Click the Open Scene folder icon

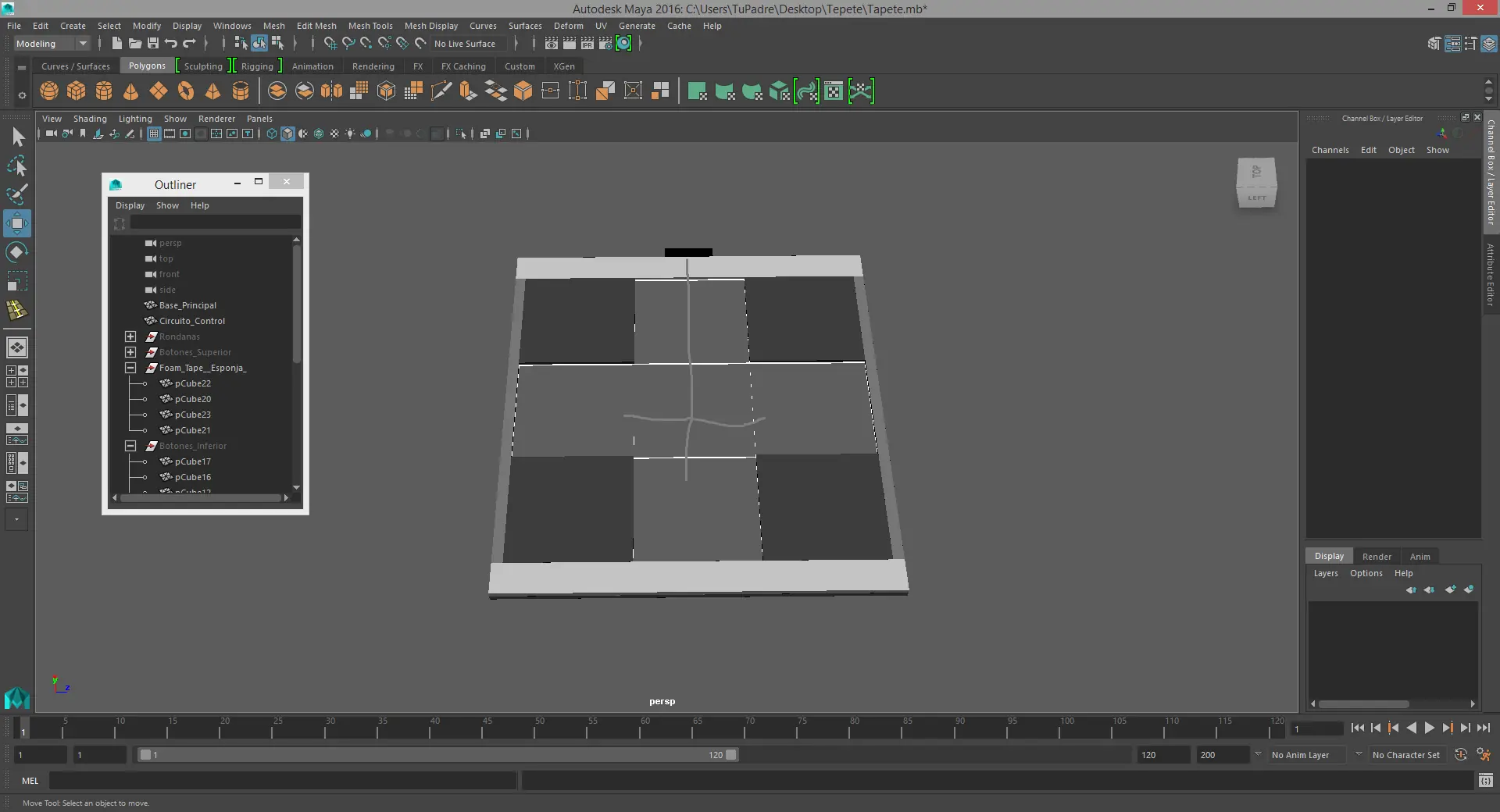(135, 44)
